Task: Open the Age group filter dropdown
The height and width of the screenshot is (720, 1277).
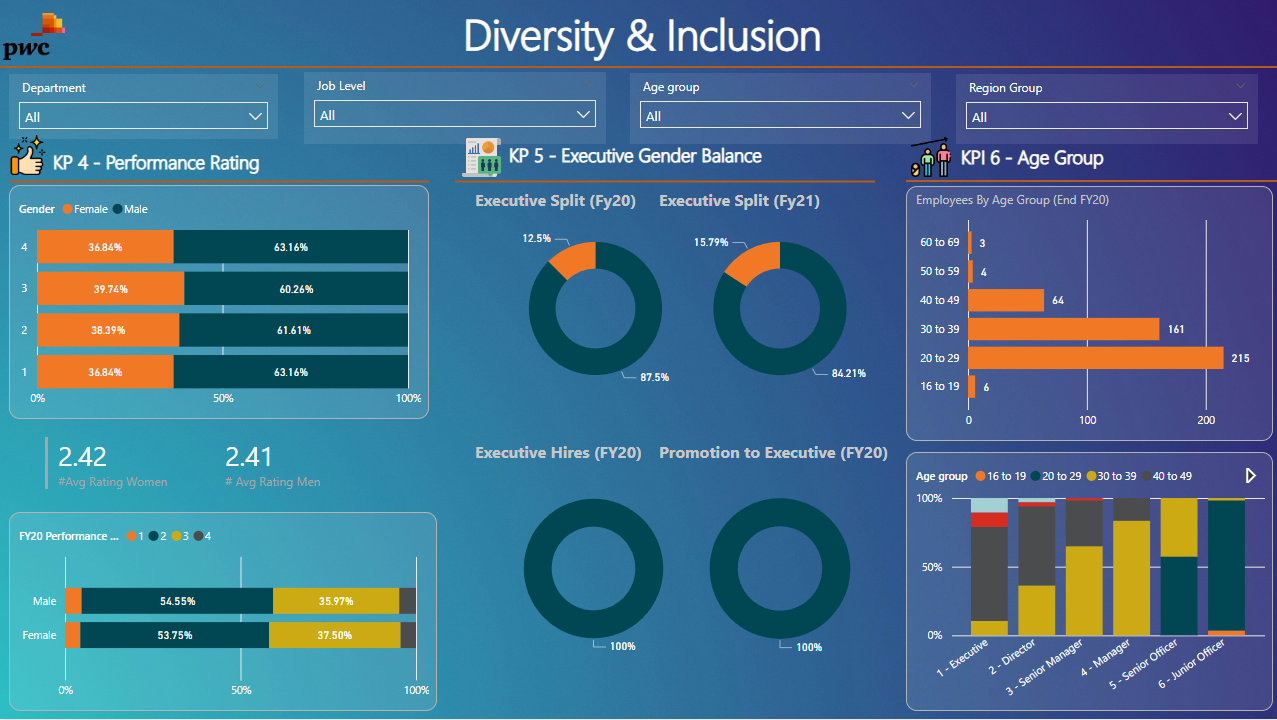Action: pyautogui.click(x=780, y=116)
